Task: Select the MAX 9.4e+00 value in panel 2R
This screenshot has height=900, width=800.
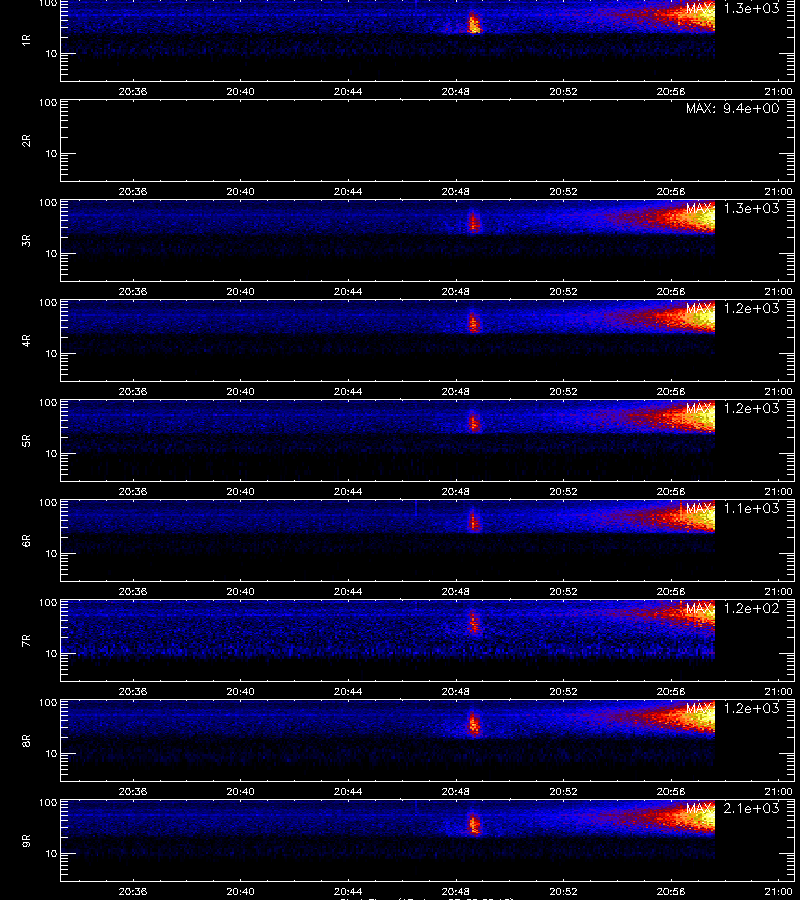Action: click(732, 108)
